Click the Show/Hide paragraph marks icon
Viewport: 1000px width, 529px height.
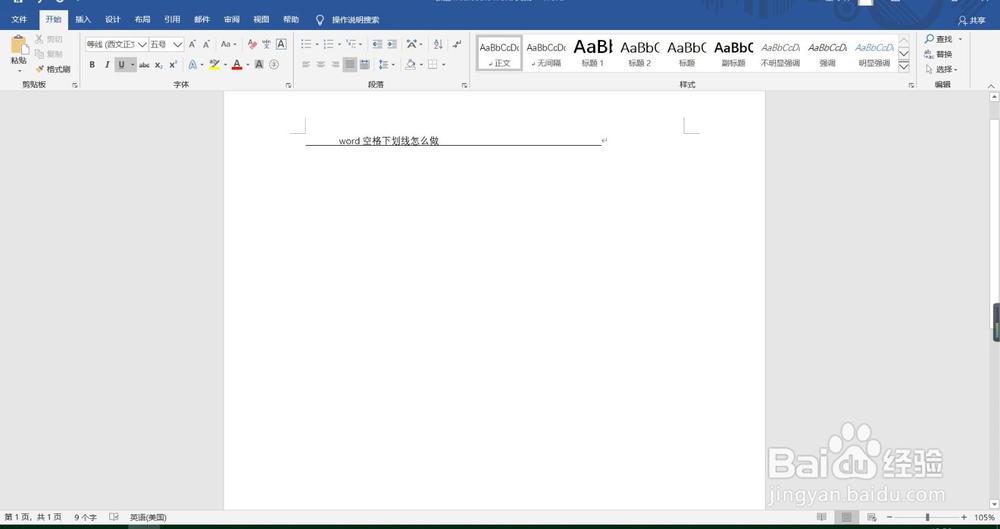click(457, 45)
